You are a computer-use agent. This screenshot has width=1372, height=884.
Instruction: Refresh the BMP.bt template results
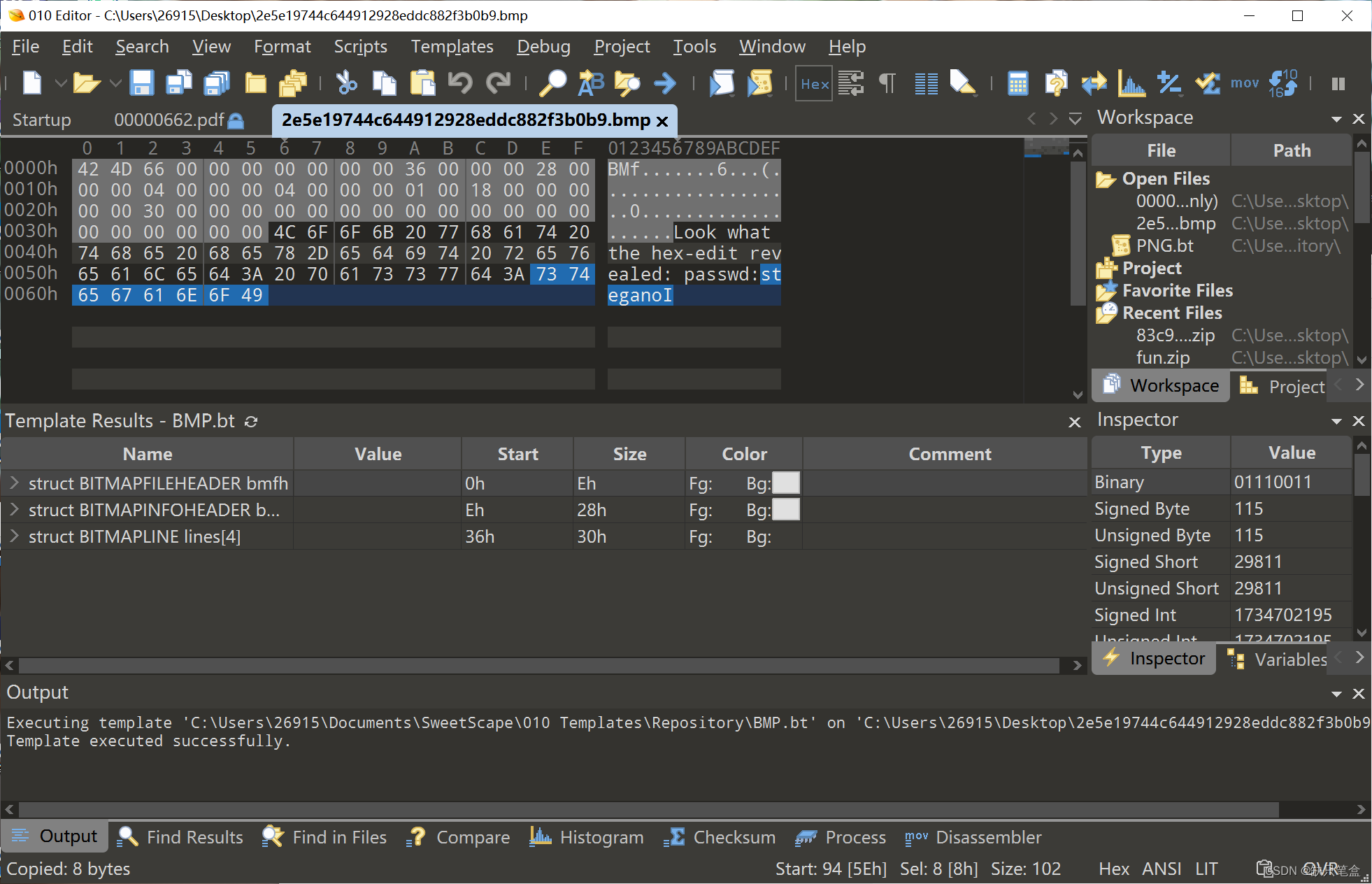click(x=251, y=421)
